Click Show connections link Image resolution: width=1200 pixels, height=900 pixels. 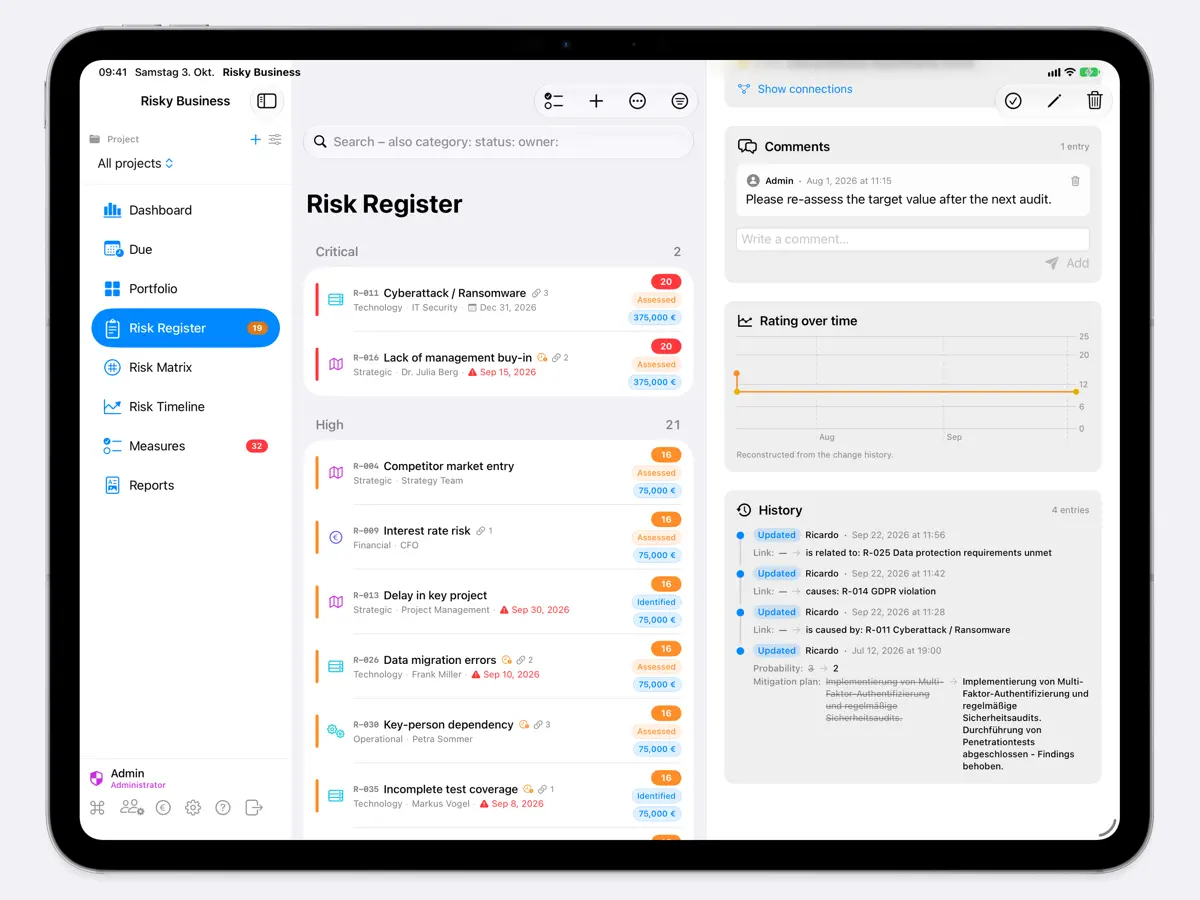click(x=795, y=89)
